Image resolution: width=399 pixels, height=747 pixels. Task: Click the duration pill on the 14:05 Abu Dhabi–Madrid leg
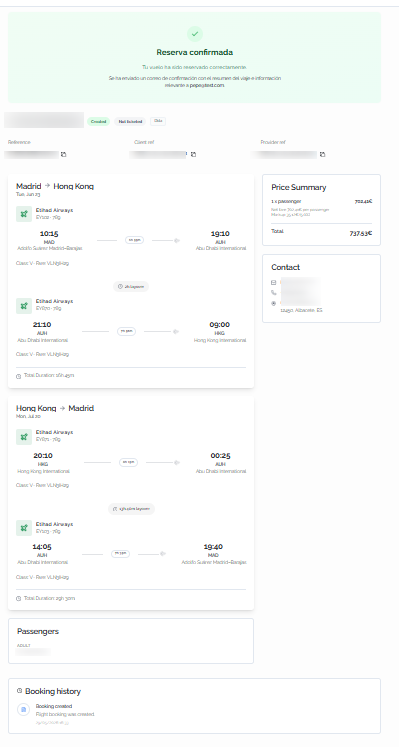pyautogui.click(x=120, y=554)
